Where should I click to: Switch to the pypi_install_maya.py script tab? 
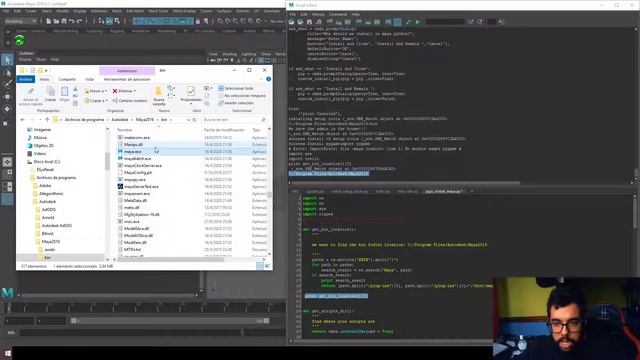[x=443, y=191]
